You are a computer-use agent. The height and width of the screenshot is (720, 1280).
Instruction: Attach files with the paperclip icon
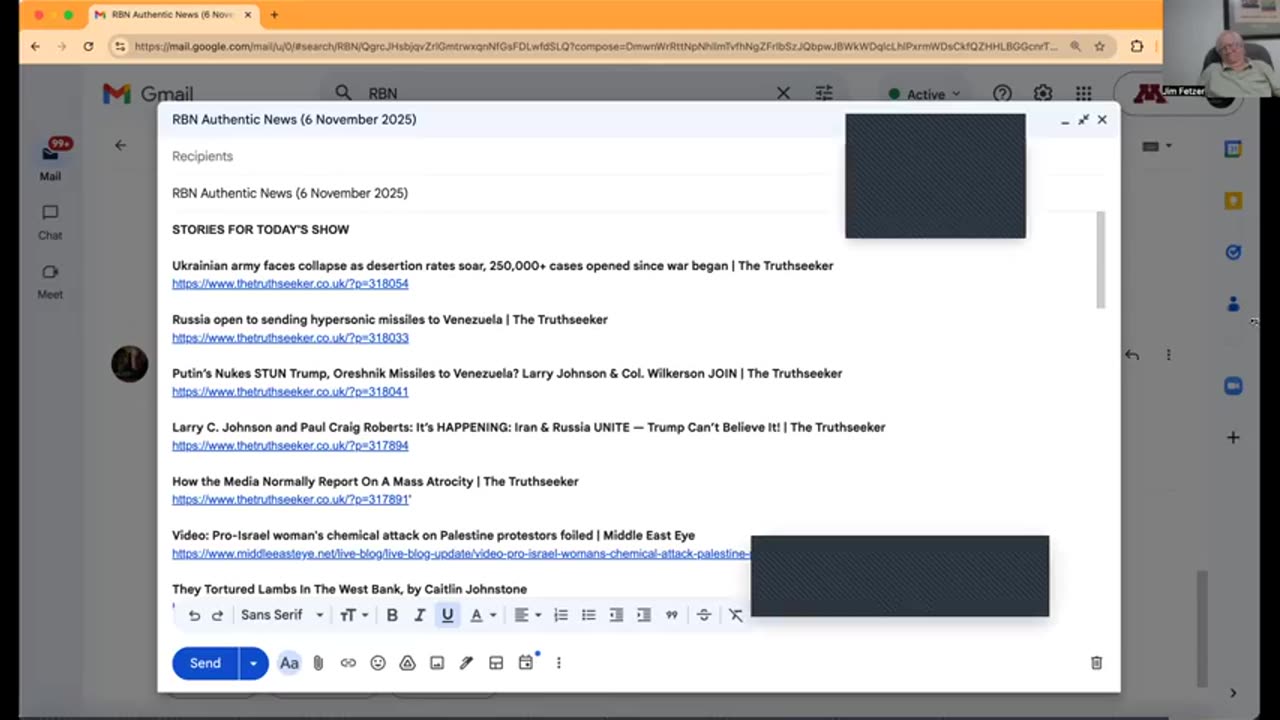click(318, 663)
